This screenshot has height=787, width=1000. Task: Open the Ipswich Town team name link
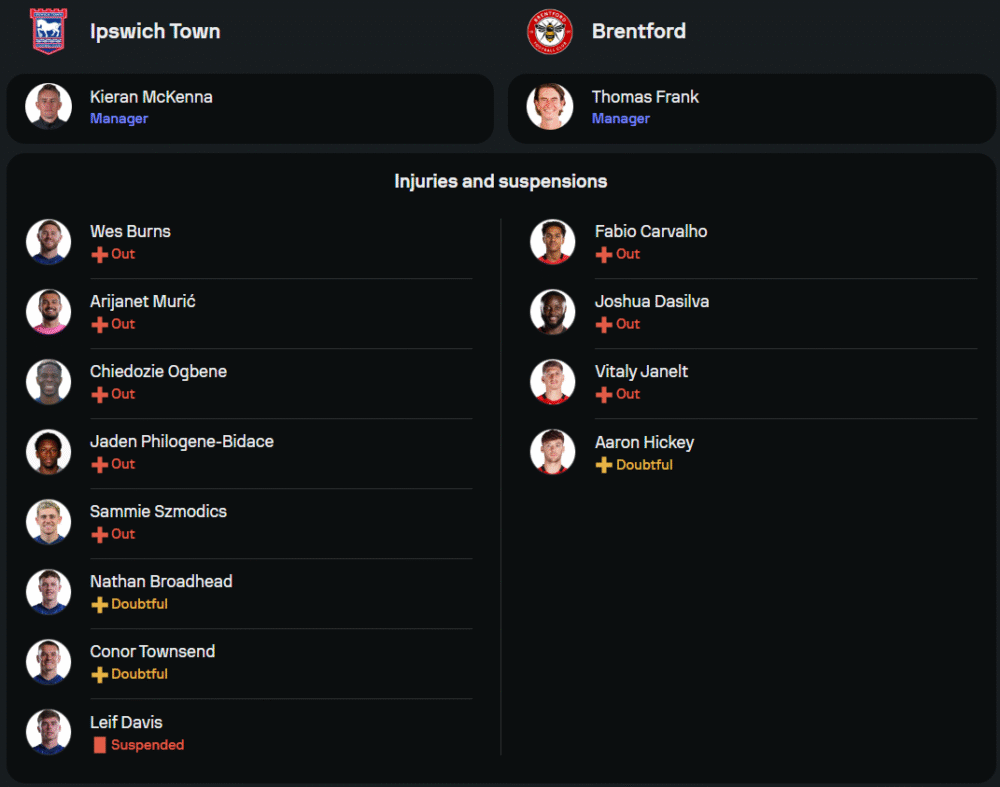point(155,31)
